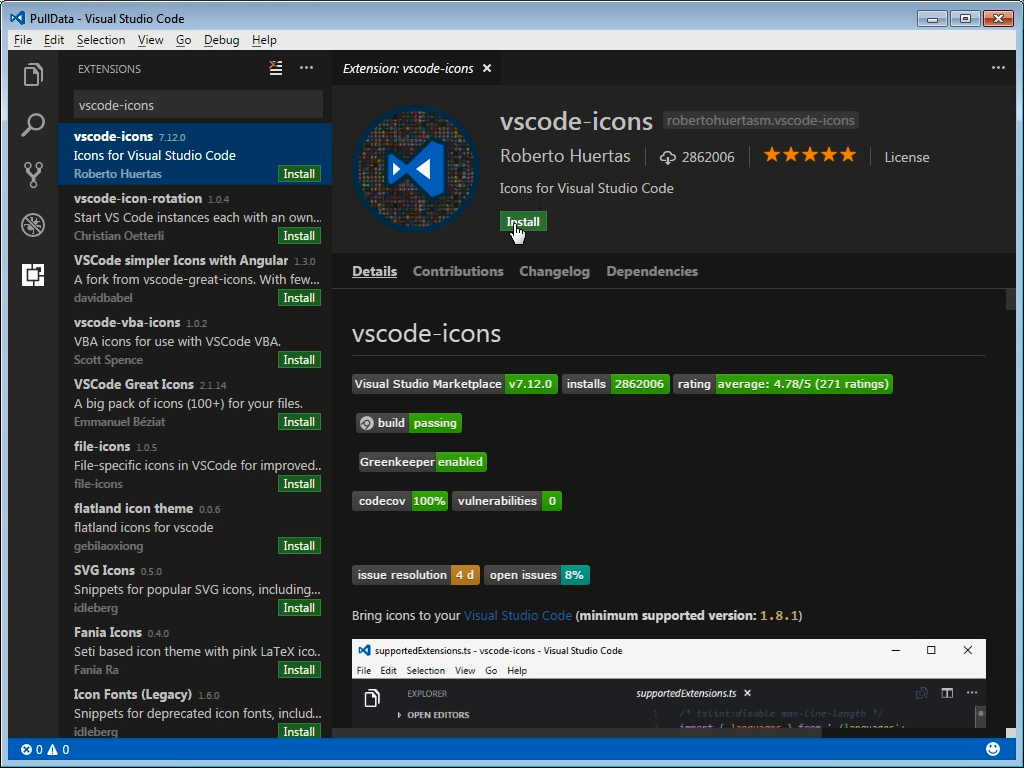This screenshot has width=1024, height=768.
Task: Select the Fania Icons list entry
Action: (195, 650)
